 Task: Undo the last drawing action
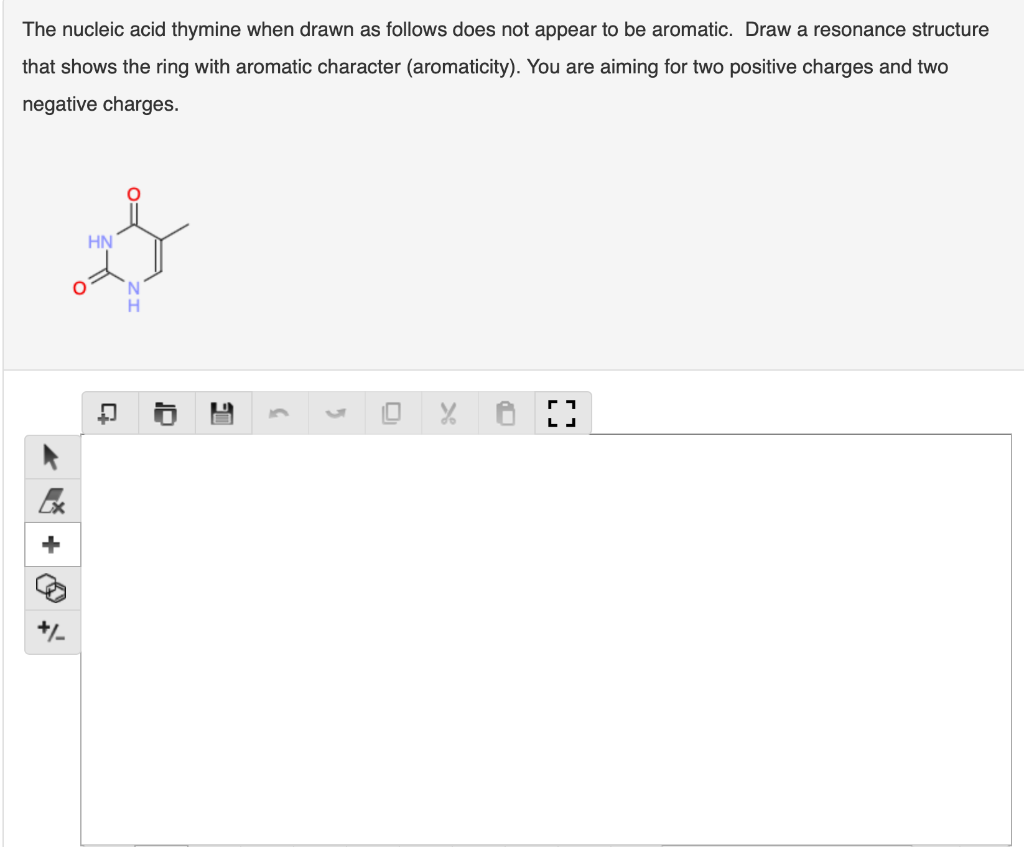coord(280,412)
